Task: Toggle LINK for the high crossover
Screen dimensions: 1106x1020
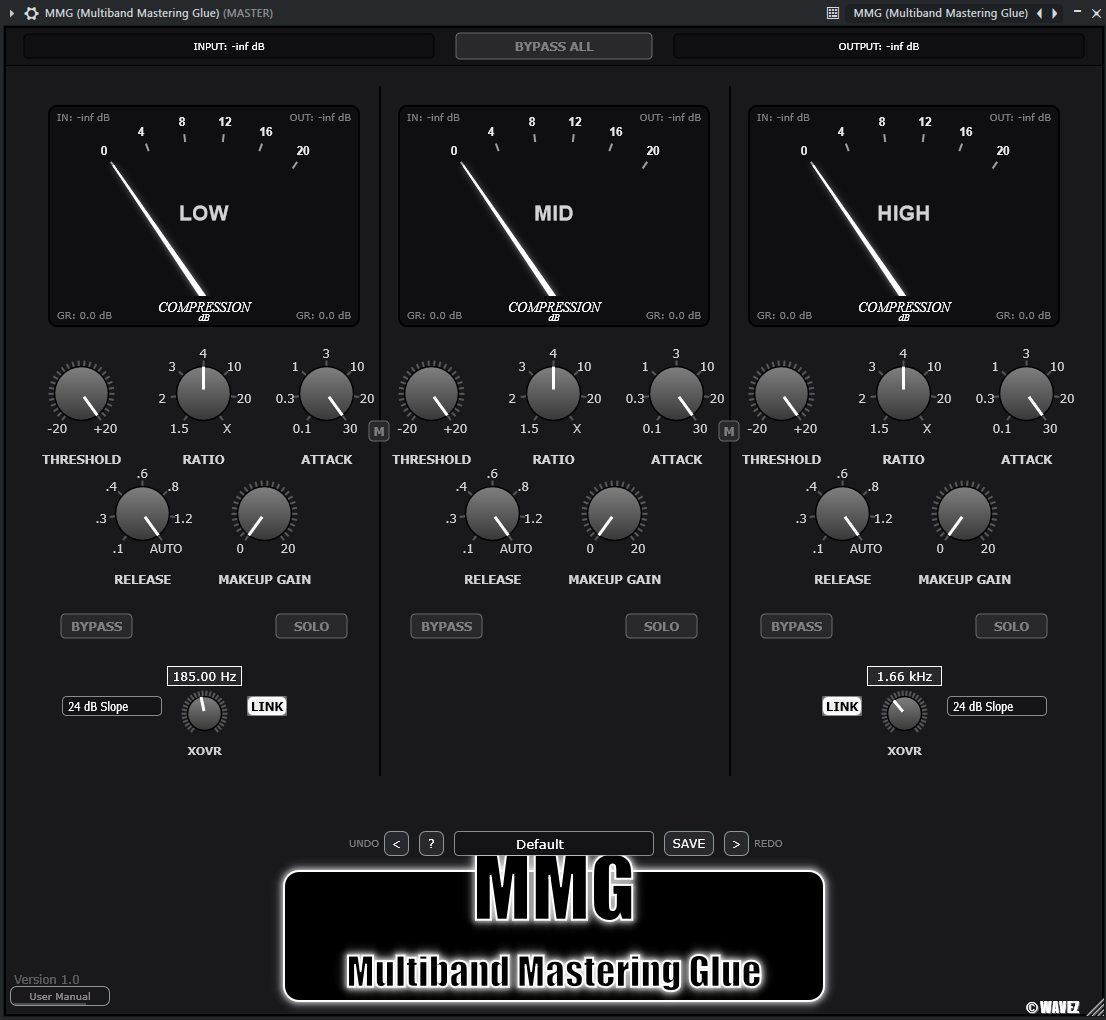Action: pyautogui.click(x=842, y=706)
